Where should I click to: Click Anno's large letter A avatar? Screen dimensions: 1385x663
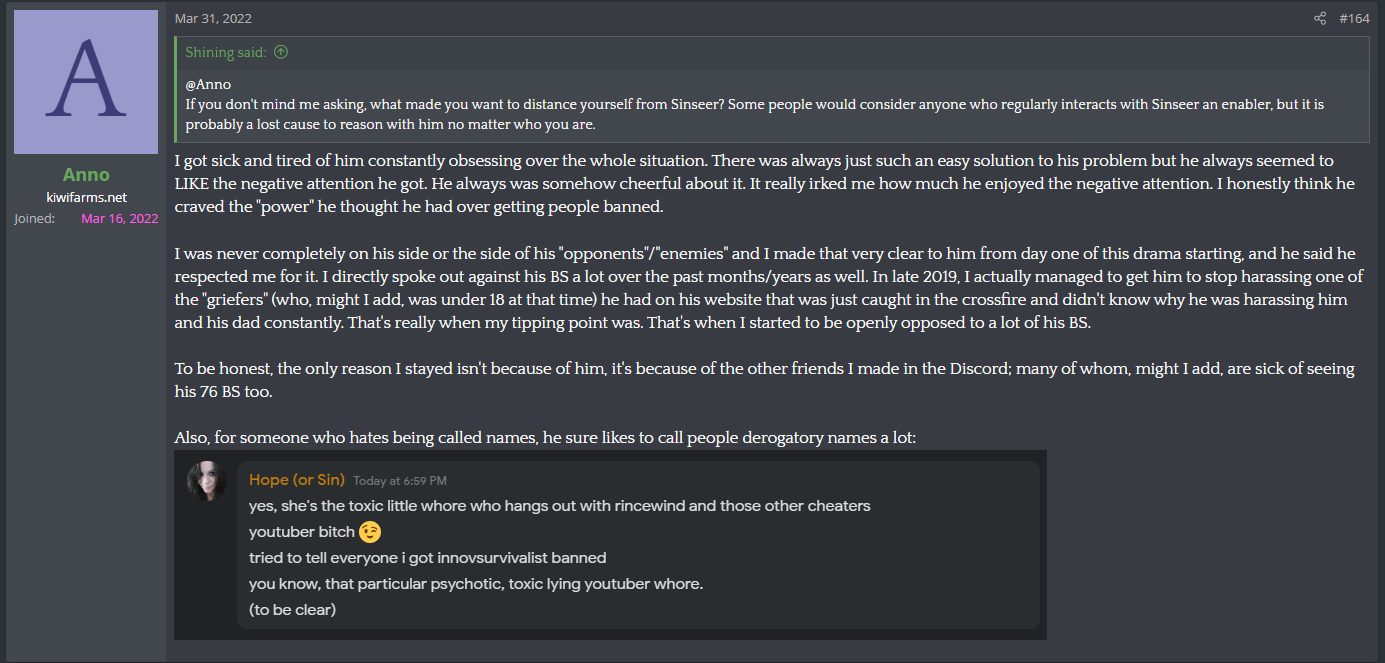[x=86, y=82]
